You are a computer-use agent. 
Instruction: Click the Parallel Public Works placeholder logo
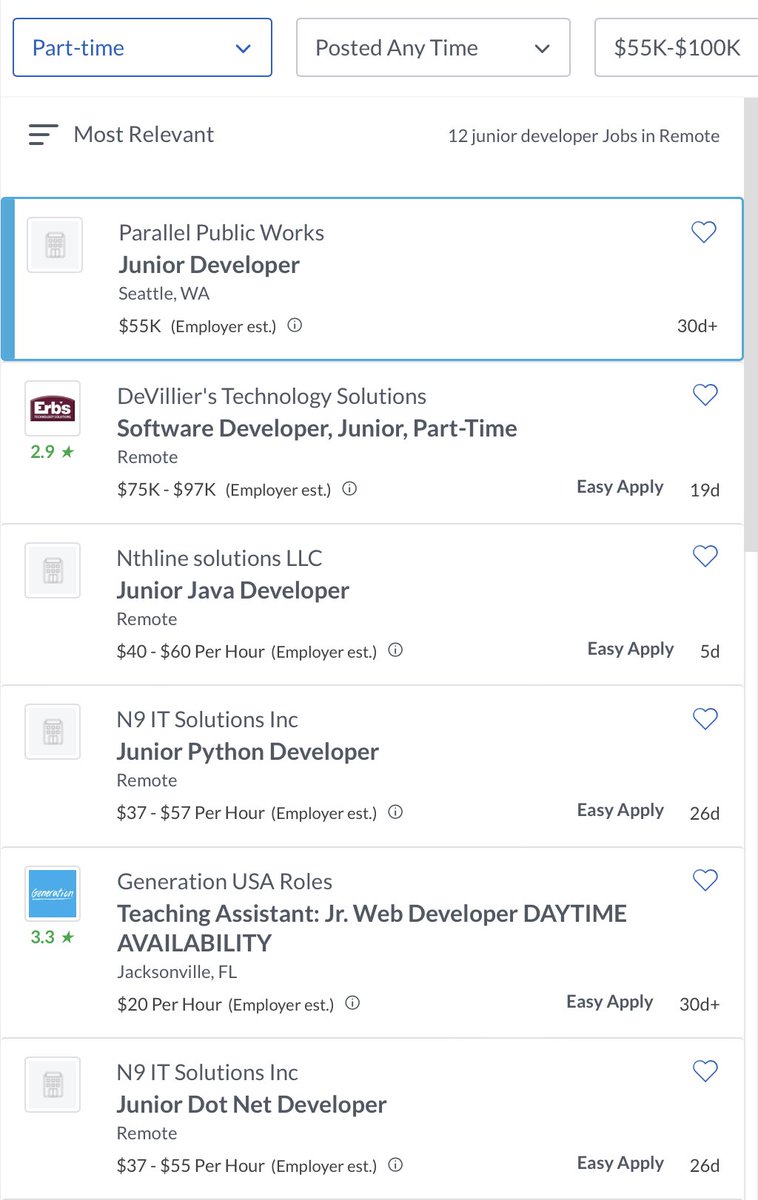coord(55,245)
